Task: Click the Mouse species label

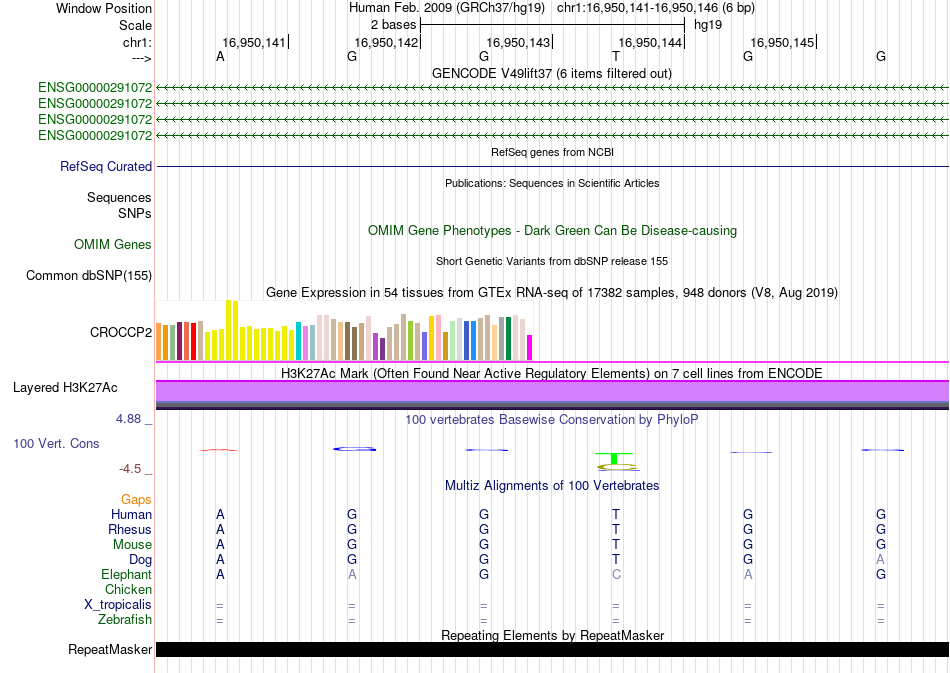Action: click(x=132, y=545)
